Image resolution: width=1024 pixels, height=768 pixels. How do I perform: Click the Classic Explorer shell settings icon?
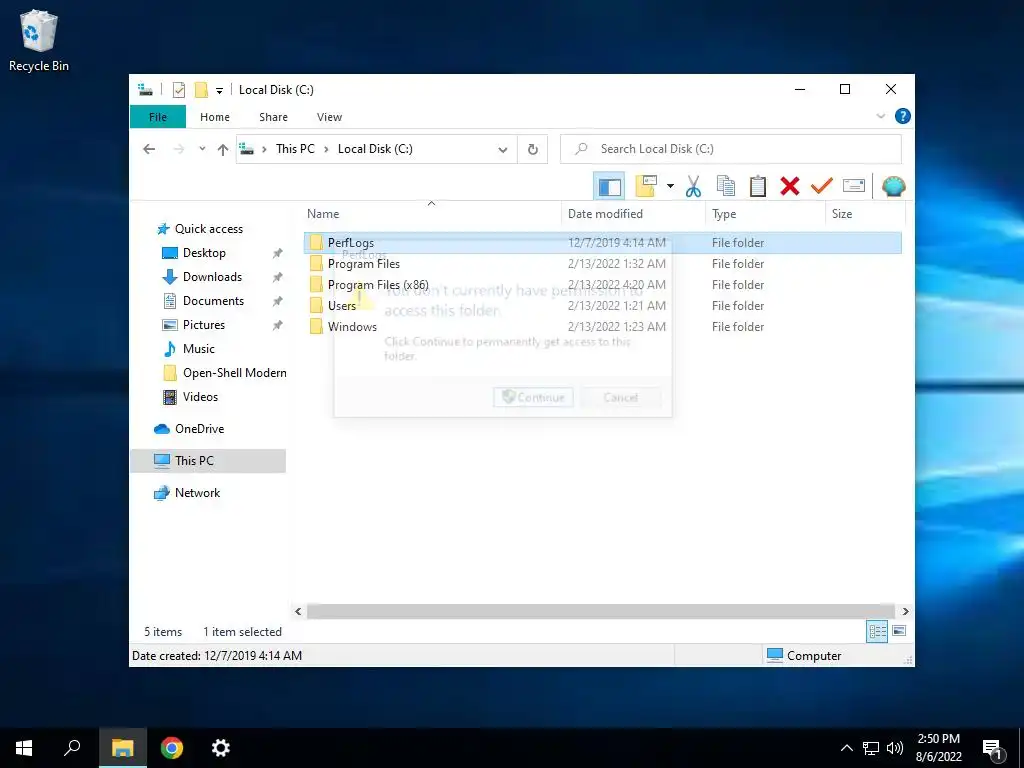coord(893,186)
